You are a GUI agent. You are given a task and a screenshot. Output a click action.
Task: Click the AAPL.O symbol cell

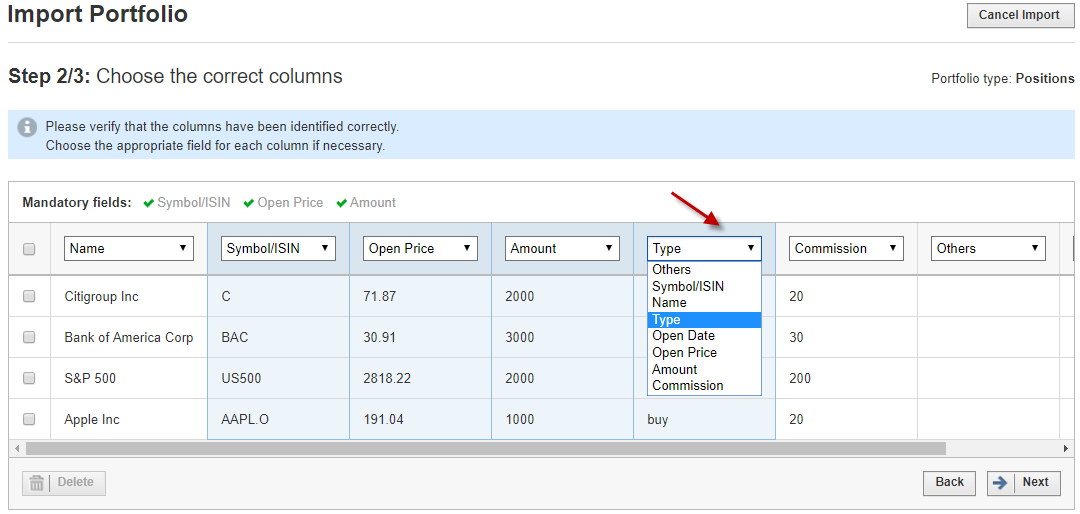click(x=278, y=419)
